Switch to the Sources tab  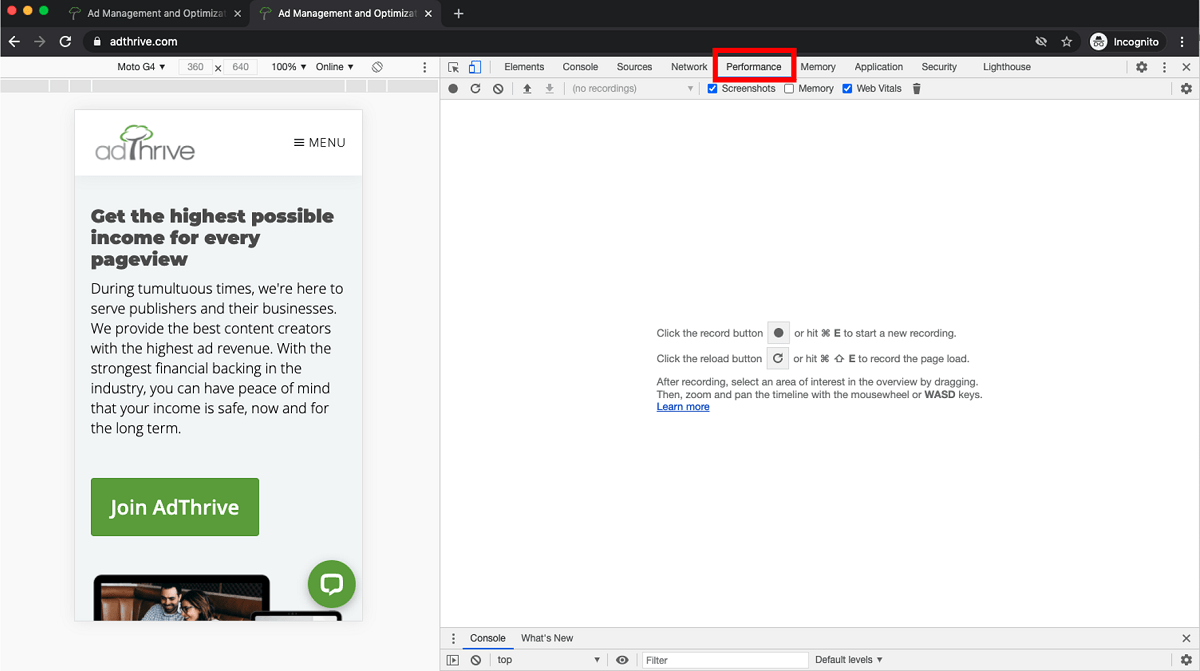[634, 67]
